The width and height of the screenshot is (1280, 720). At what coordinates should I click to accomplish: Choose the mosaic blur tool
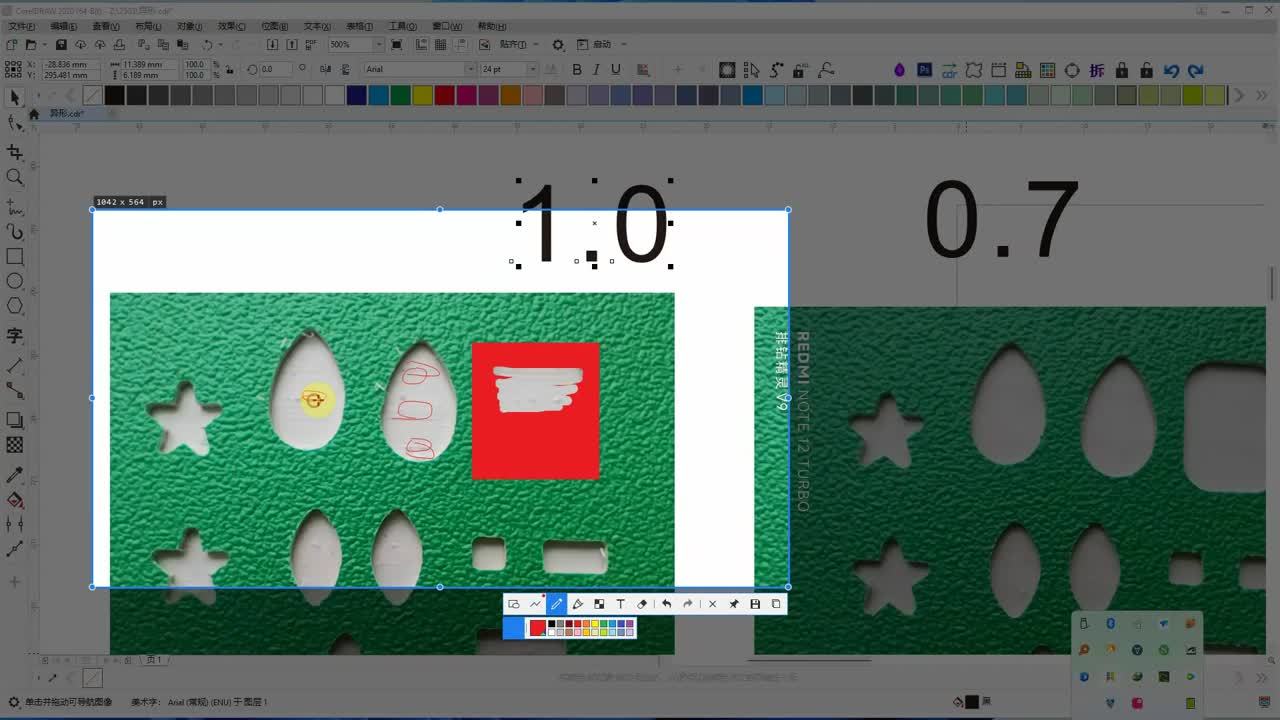[599, 604]
